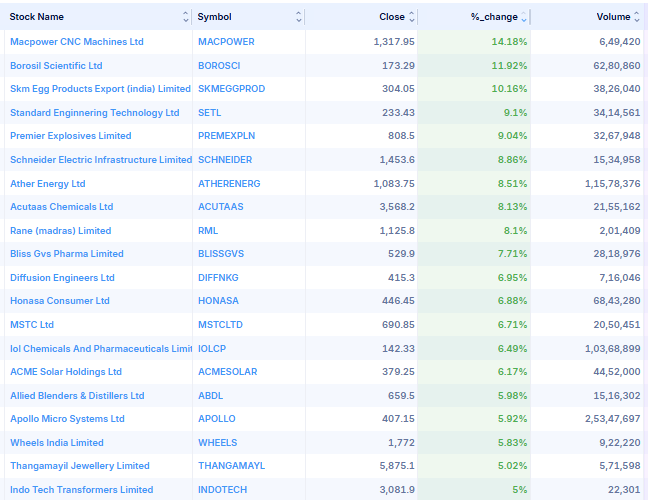Click the INDOTECH symbol
This screenshot has width=648, height=500.
(x=222, y=490)
